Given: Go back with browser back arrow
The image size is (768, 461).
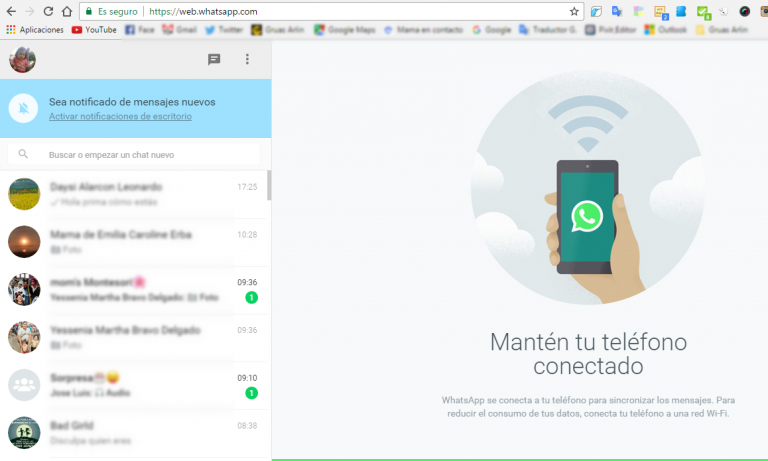Looking at the screenshot, I should (11, 11).
